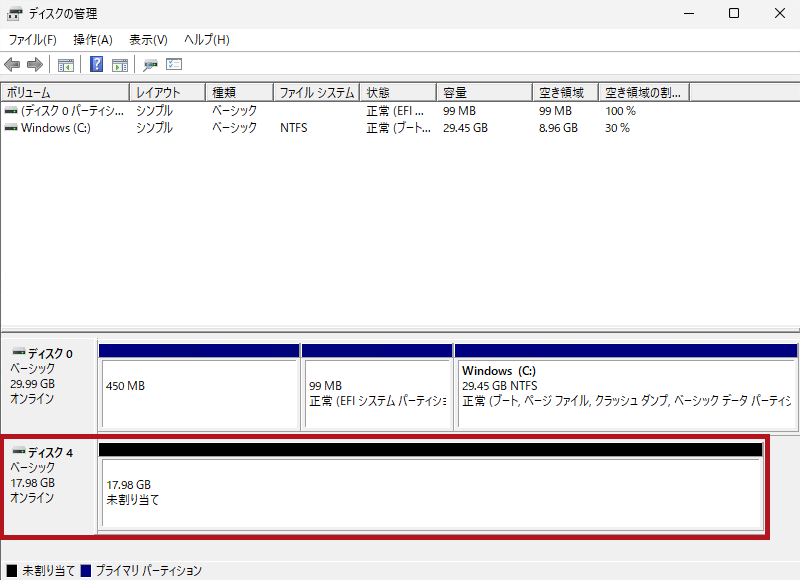Viewport: 800px width, 580px height.
Task: Click the checklist settings toolbar icon
Action: [174, 65]
